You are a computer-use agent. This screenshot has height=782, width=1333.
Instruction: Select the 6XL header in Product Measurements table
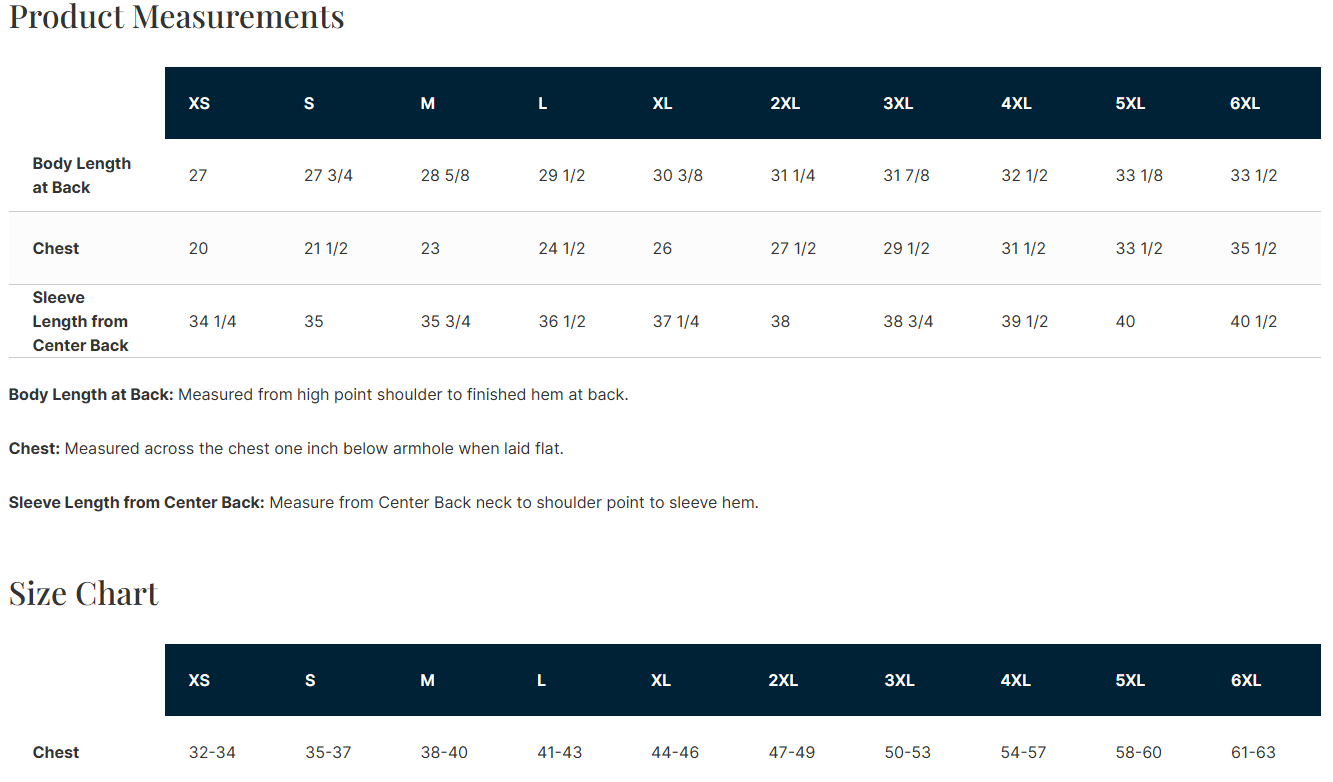(x=1245, y=103)
